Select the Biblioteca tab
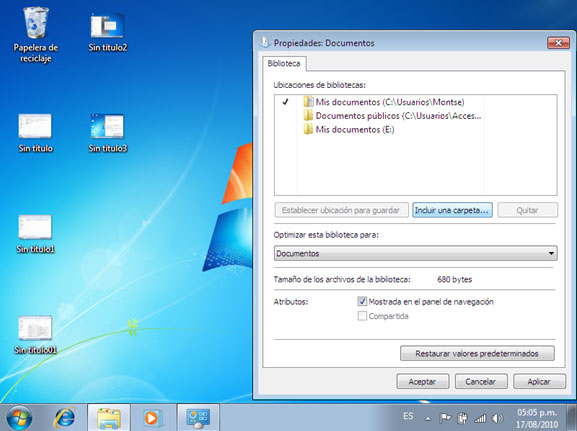Image resolution: width=577 pixels, height=431 pixels. 284,63
